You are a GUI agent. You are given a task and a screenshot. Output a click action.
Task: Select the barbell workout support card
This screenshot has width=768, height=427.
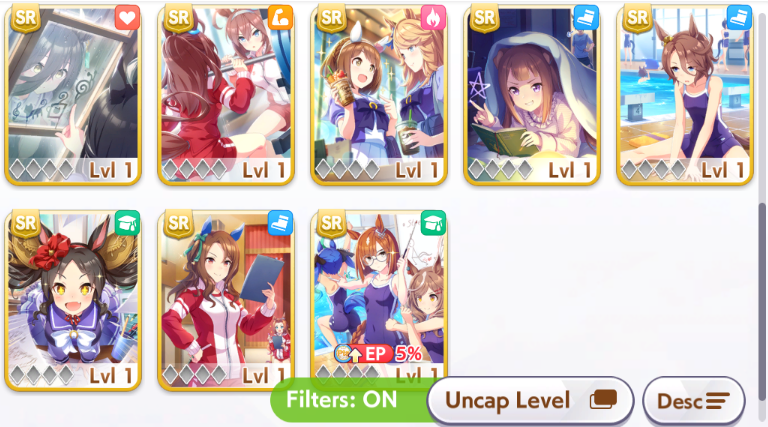click(x=226, y=95)
